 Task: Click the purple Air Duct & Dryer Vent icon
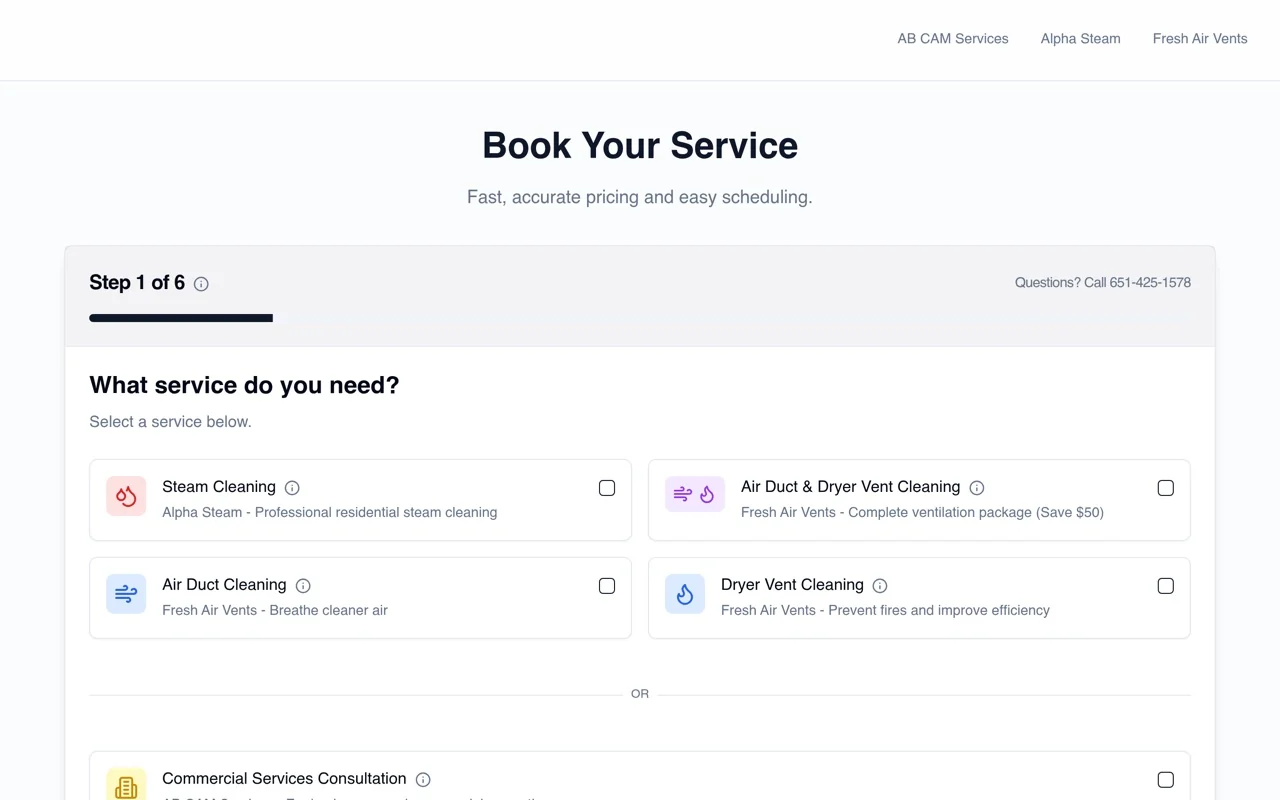[695, 494]
